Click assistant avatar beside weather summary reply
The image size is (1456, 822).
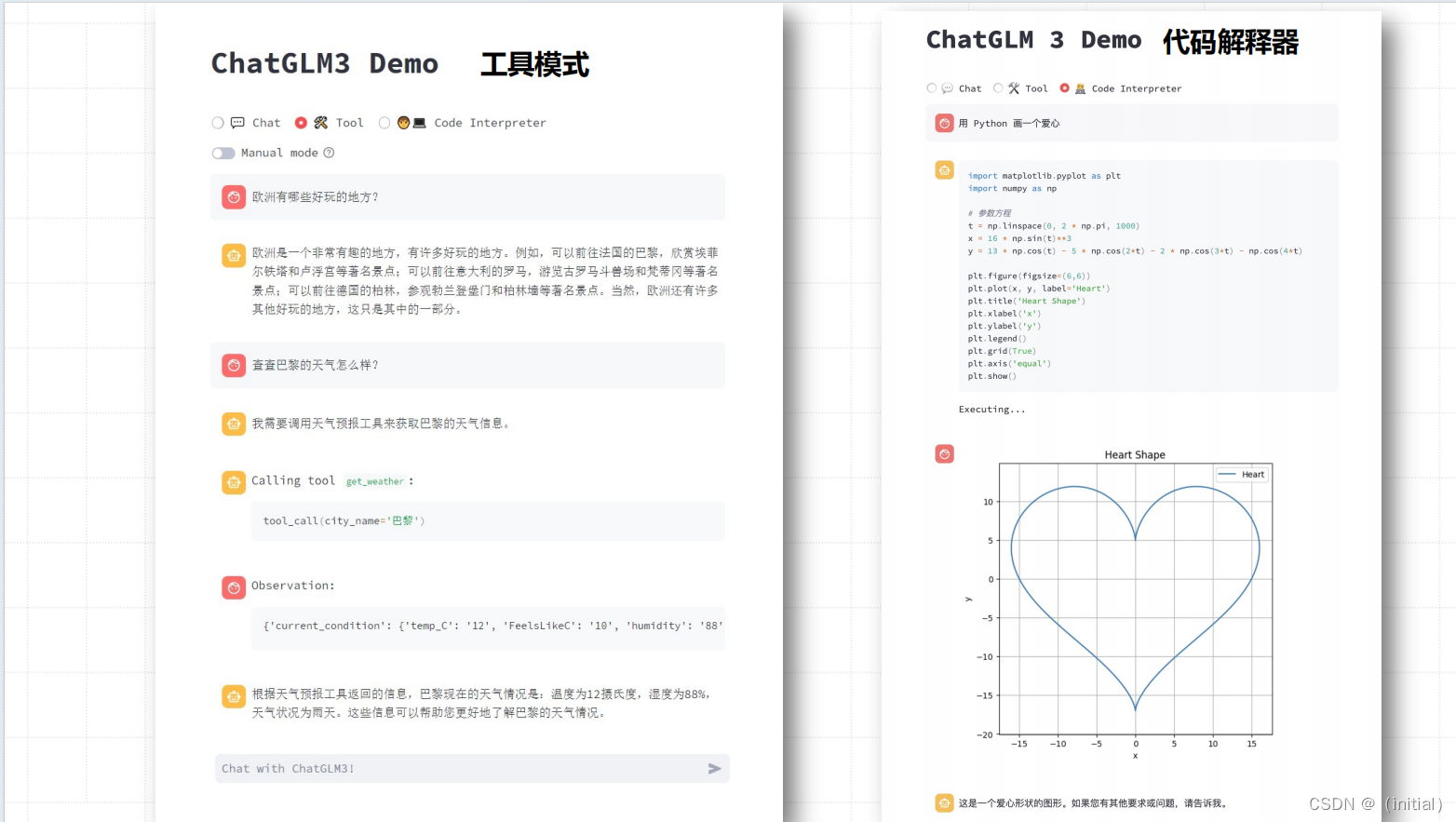pos(234,696)
